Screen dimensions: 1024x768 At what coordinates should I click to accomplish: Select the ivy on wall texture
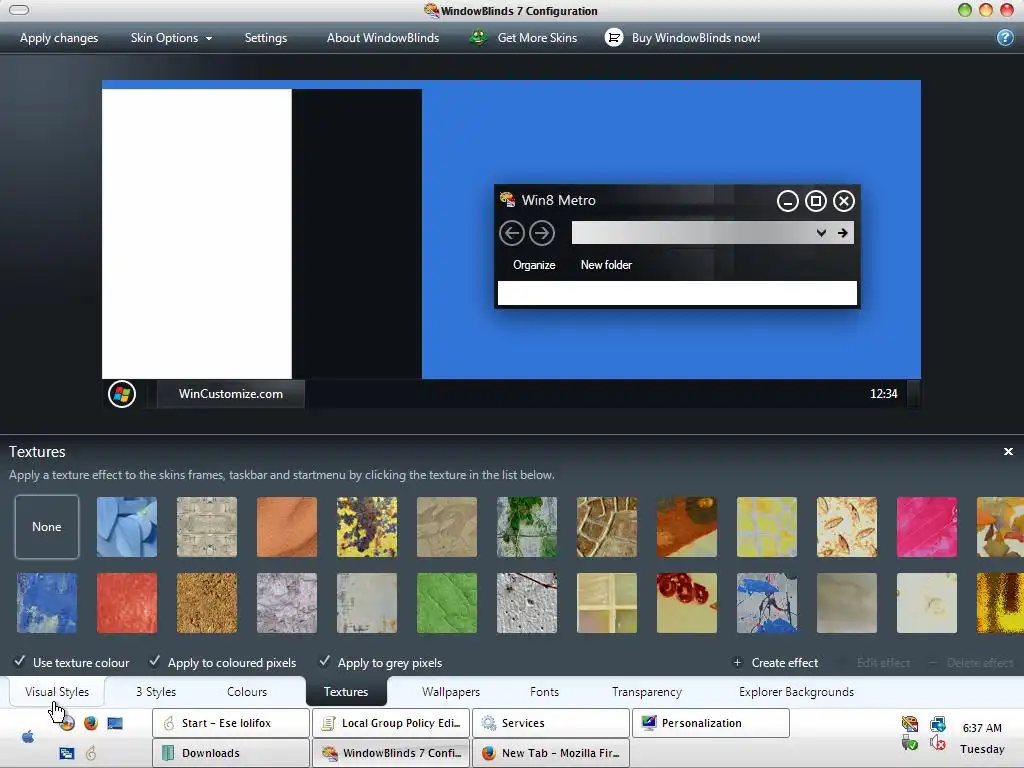(527, 527)
